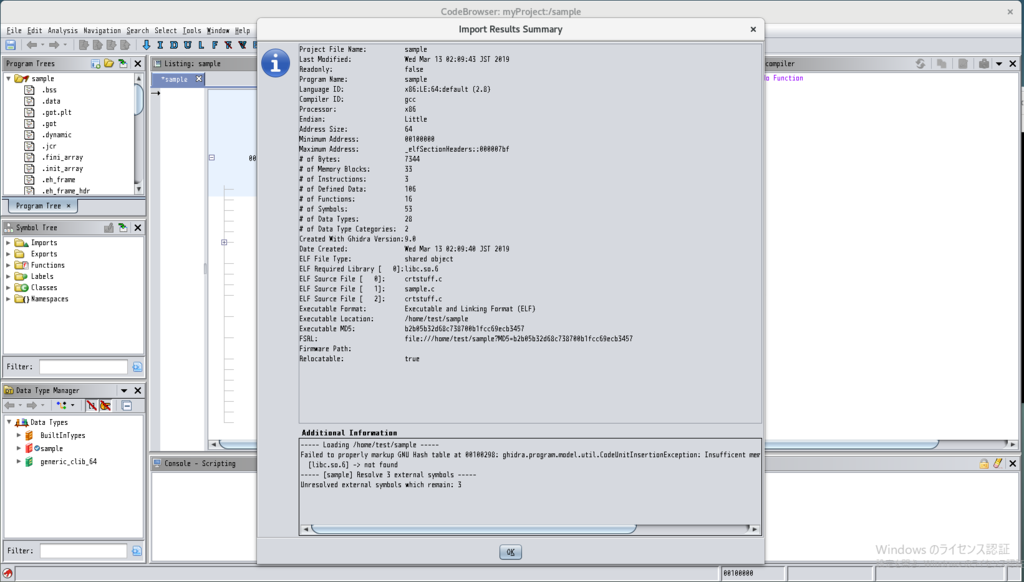The width and height of the screenshot is (1024, 582).
Task: Click the Console scroll lock icon
Action: point(984,463)
